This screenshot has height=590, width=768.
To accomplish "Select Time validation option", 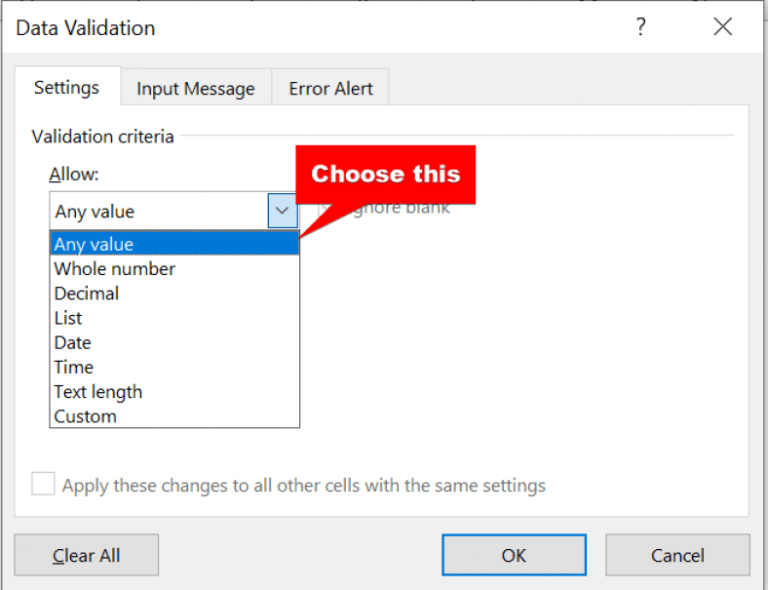I will [x=73, y=367].
